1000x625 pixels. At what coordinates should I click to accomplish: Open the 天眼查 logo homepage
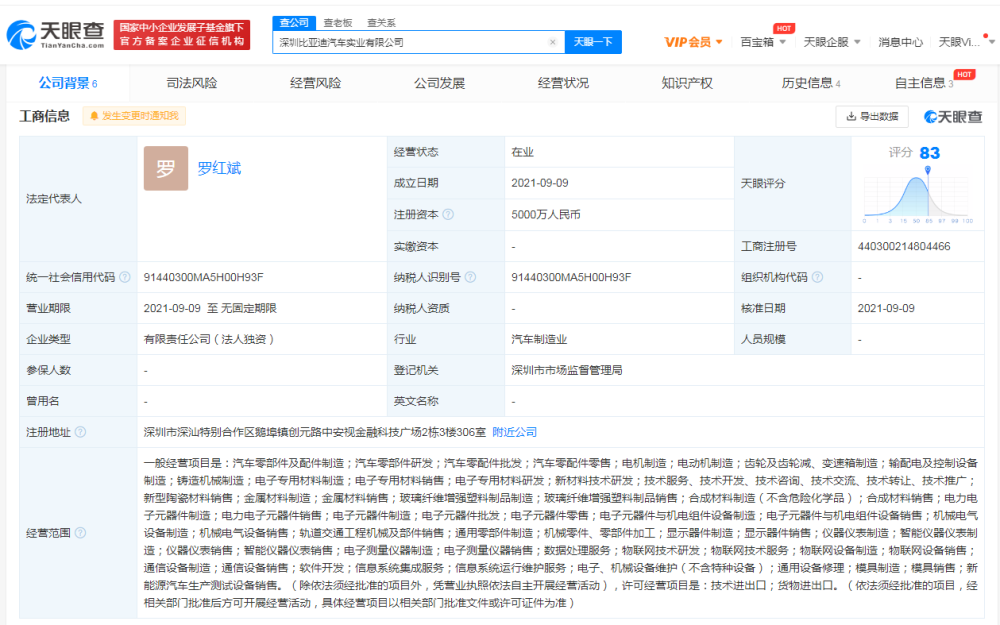[55, 34]
